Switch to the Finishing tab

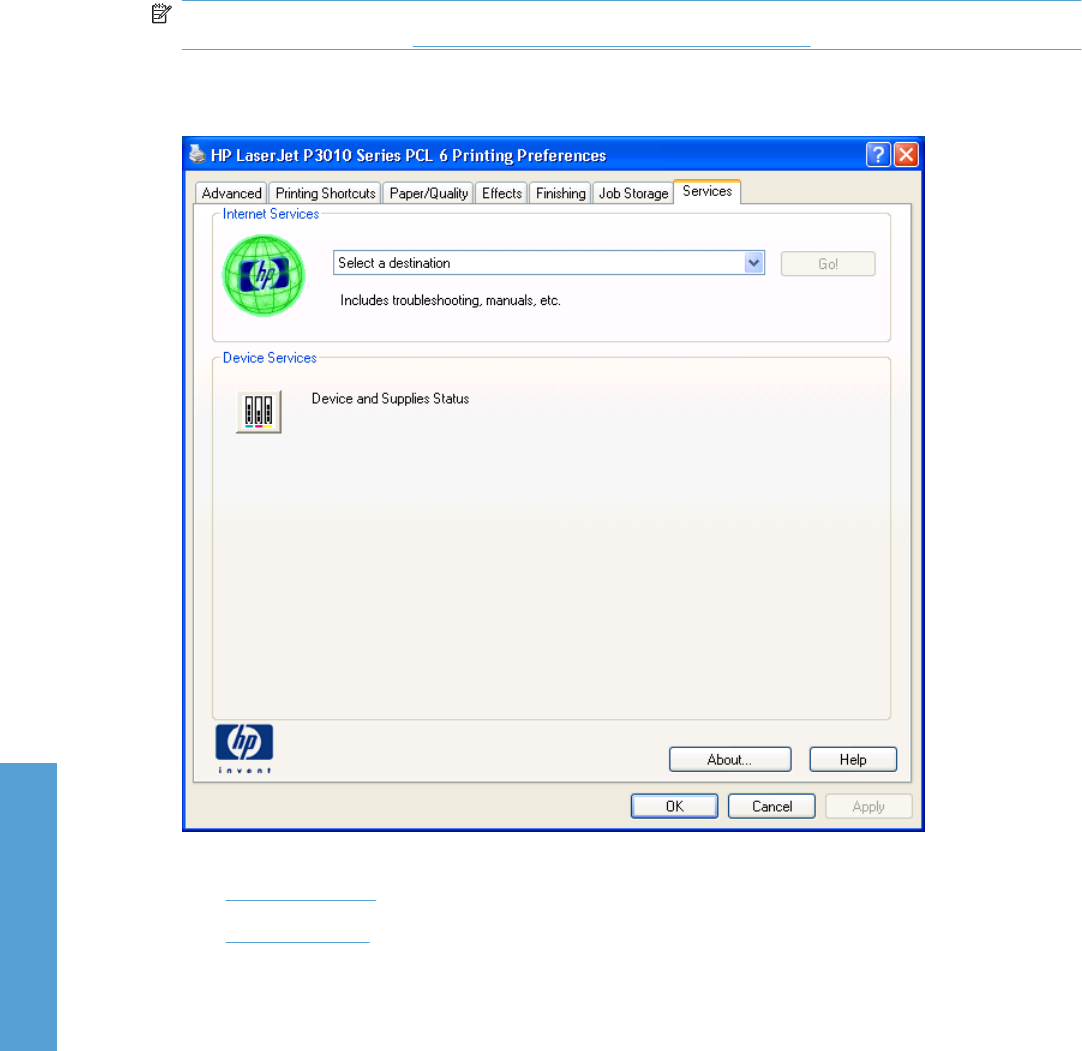[560, 193]
